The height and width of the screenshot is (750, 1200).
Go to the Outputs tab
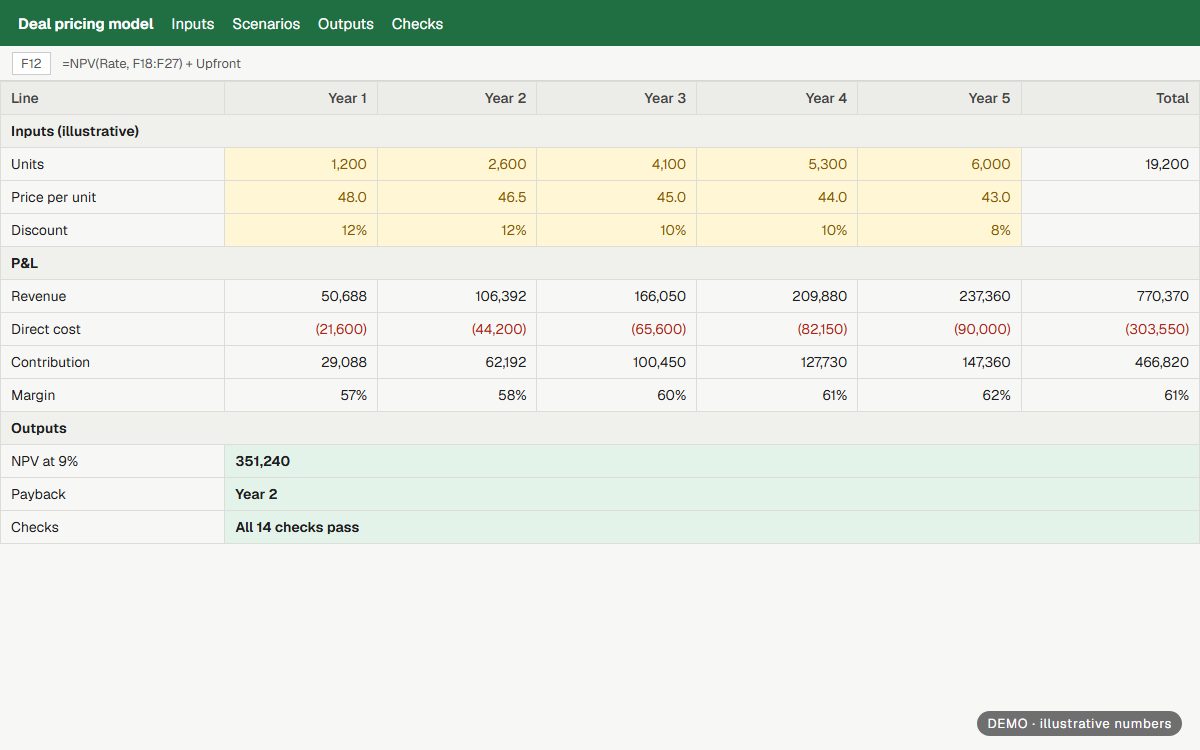346,24
